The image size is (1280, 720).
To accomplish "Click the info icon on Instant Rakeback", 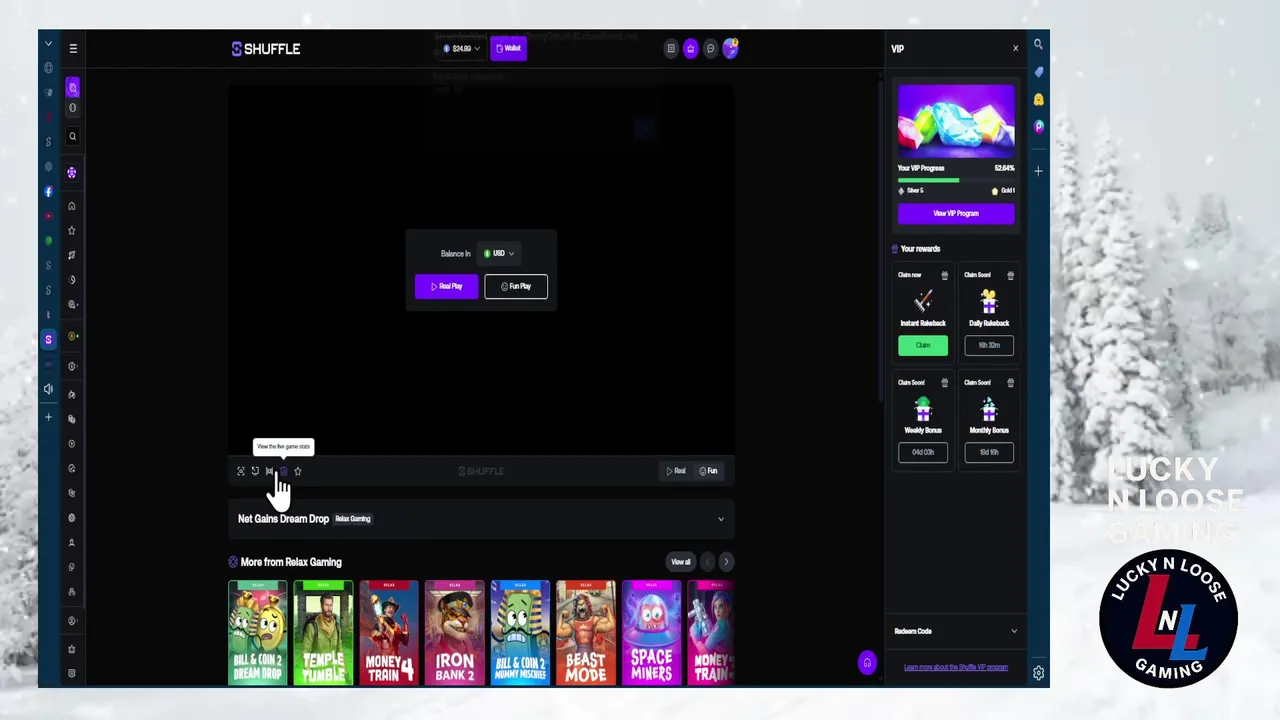I will (x=945, y=275).
